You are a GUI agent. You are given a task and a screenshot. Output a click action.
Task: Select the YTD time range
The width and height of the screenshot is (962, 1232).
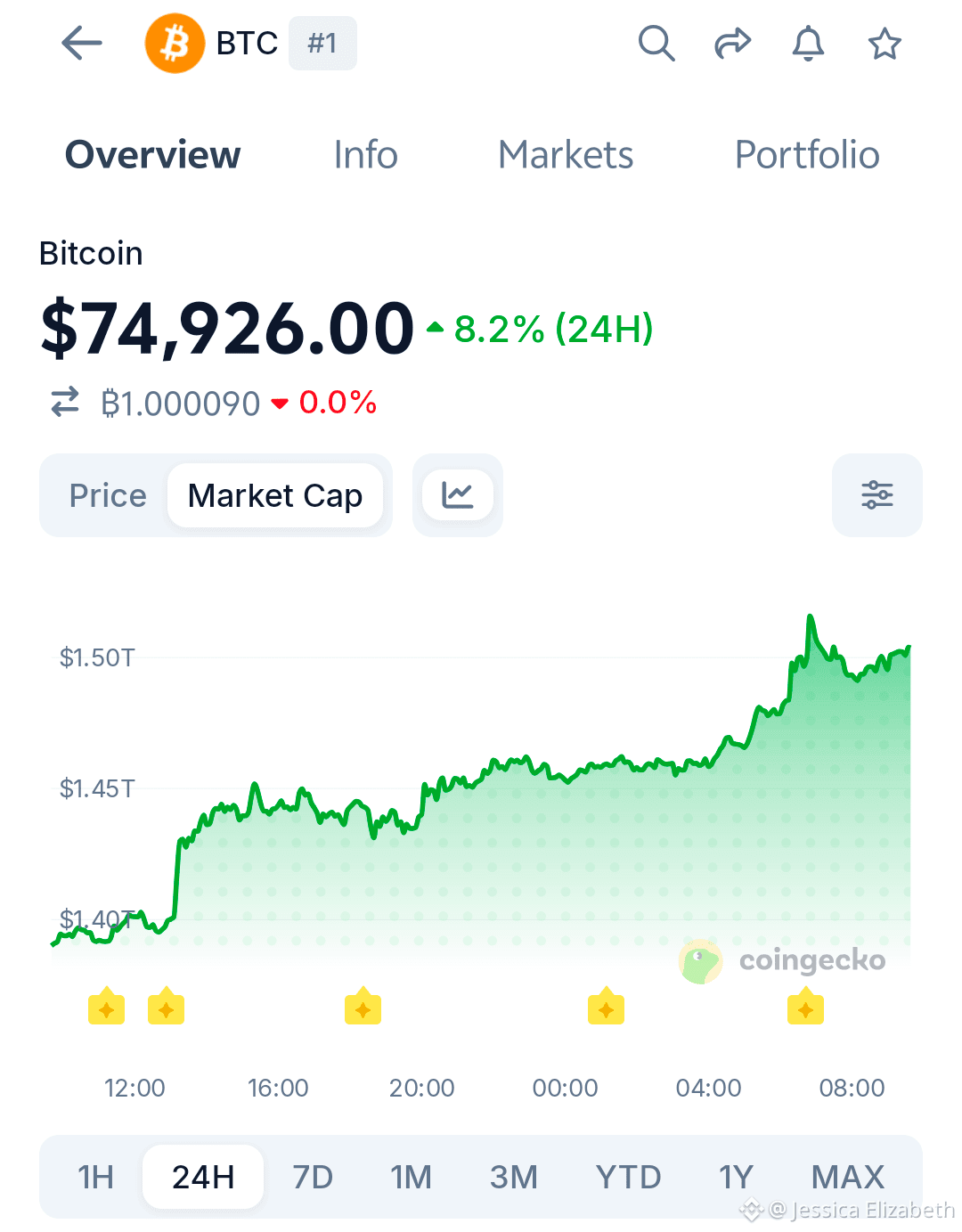pos(629,1177)
